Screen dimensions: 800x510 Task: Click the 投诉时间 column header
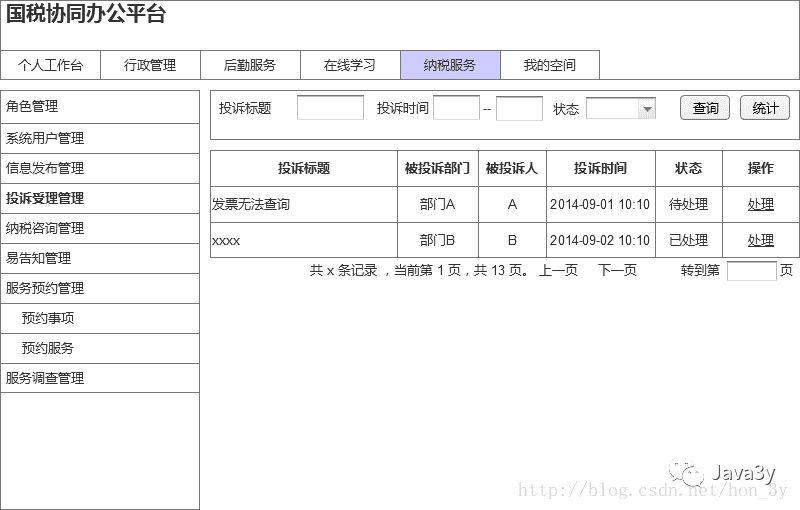(601, 168)
